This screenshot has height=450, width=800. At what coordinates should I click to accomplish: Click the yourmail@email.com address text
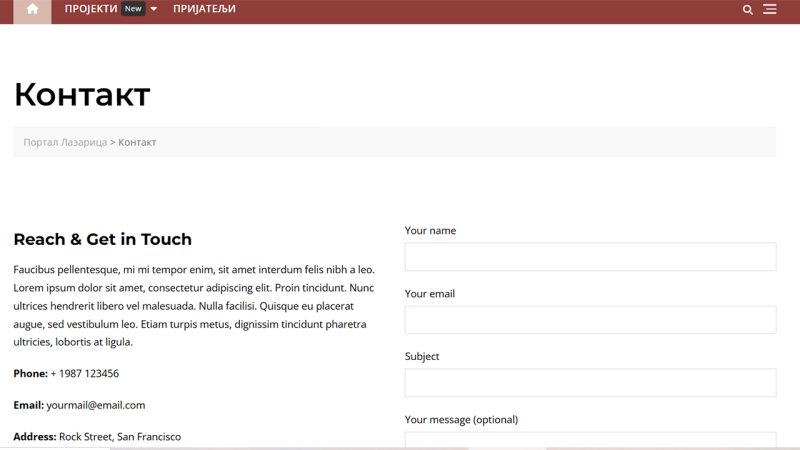pyautogui.click(x=96, y=405)
